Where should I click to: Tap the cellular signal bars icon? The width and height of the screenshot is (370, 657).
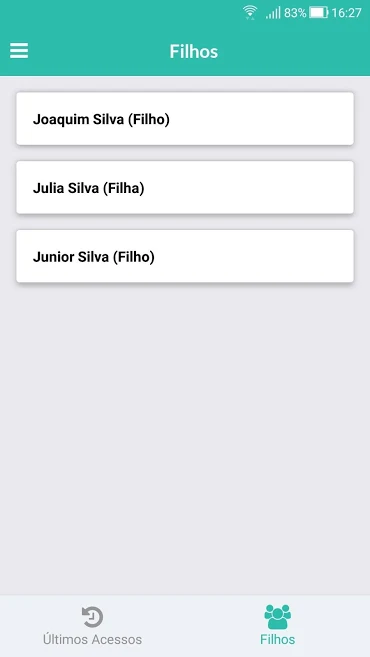273,13
